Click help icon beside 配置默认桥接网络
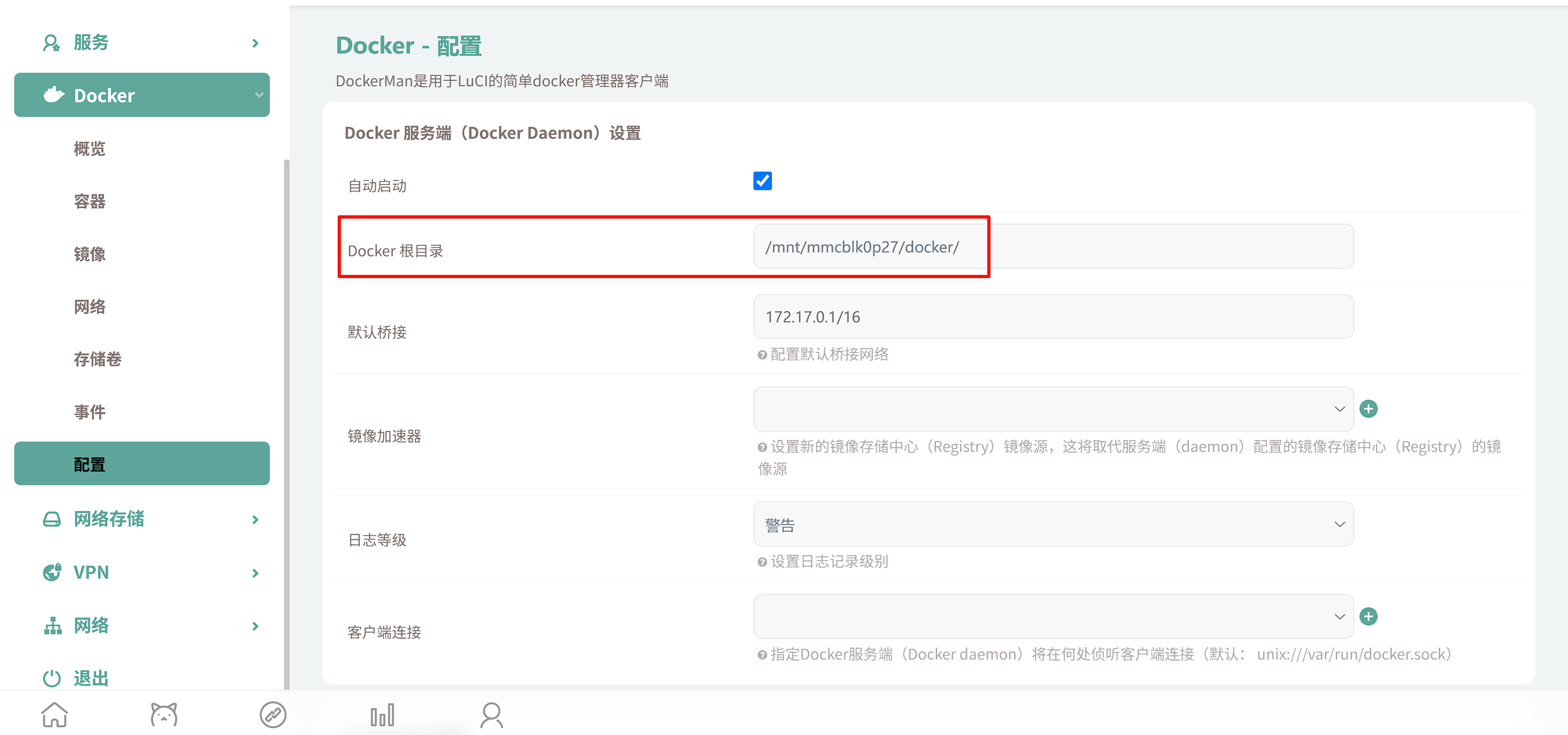 [x=762, y=355]
